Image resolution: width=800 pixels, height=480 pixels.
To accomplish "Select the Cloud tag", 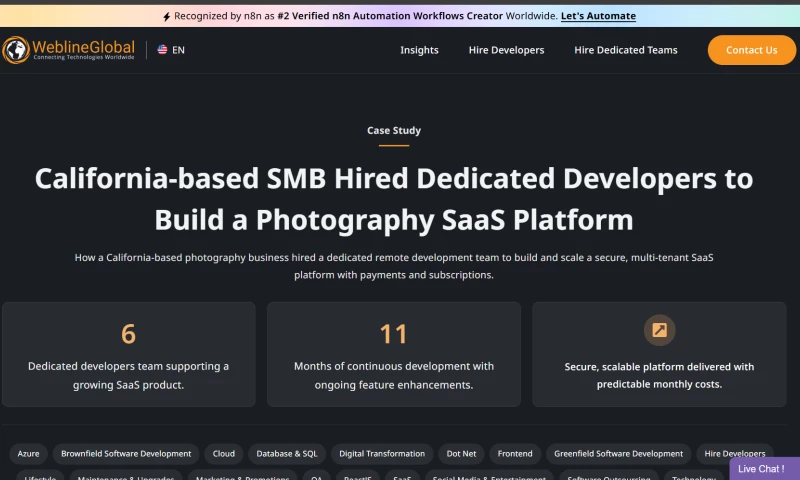I will click(223, 453).
